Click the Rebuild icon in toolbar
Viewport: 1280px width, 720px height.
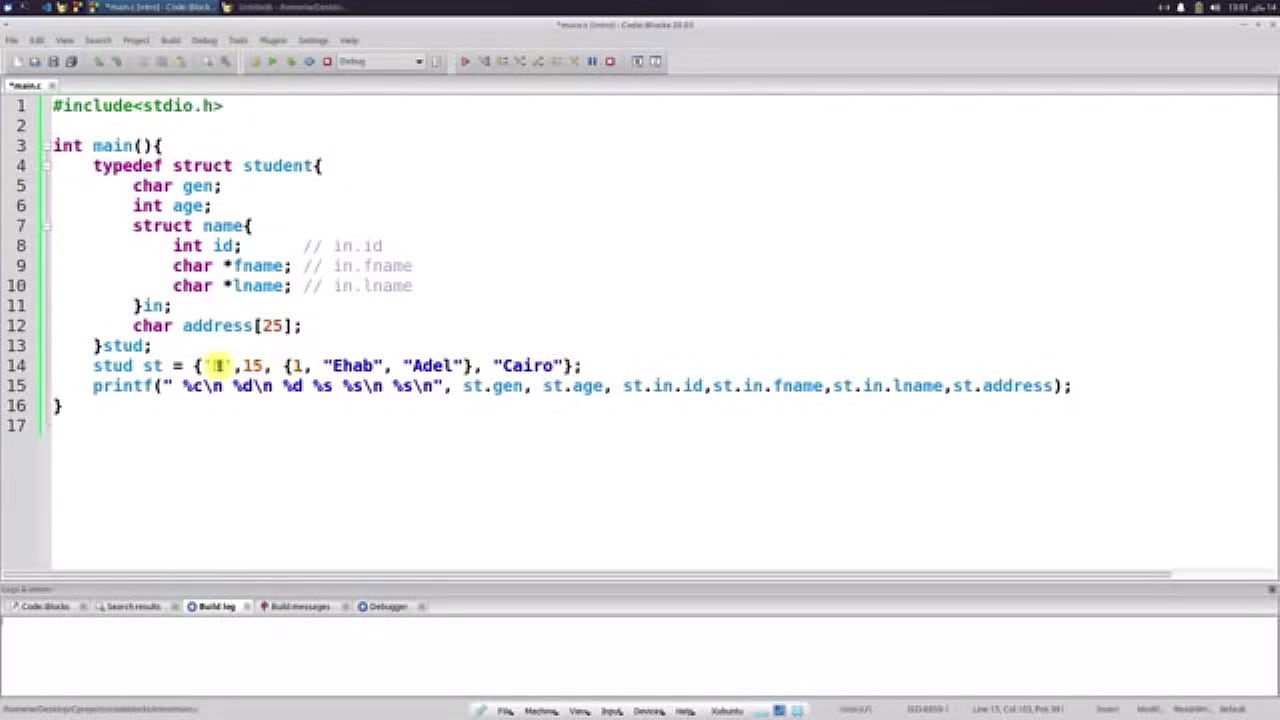[309, 62]
